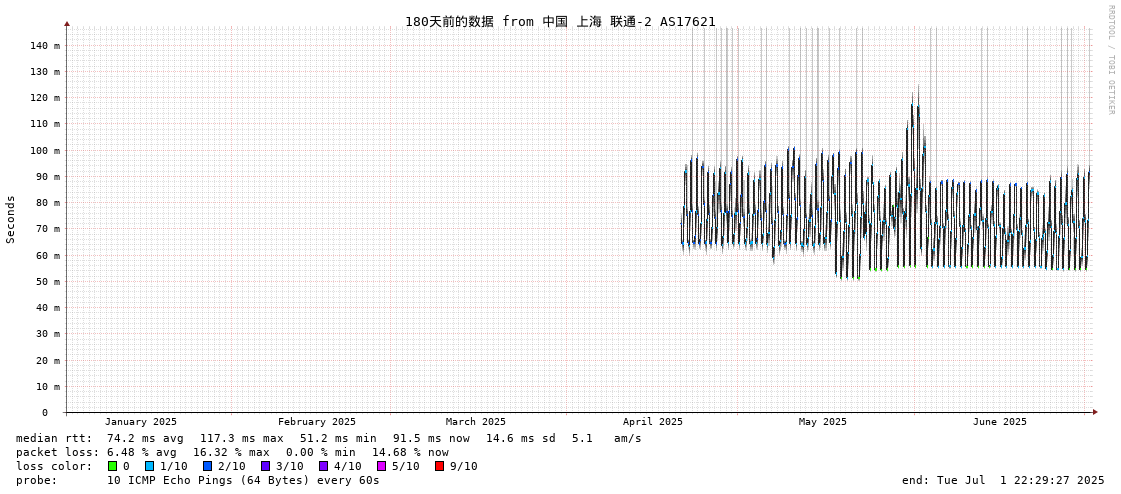Click the 20 m y-axis label
Screen dimensions: 1121x494
pos(48,360)
